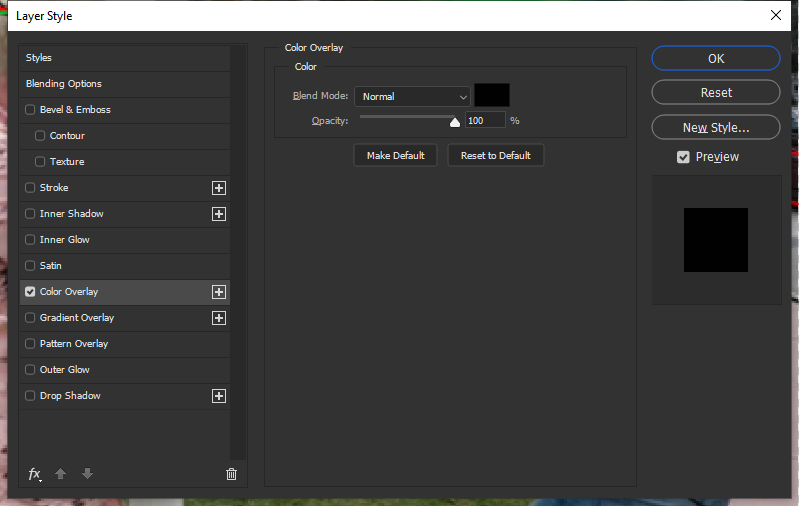
Task: Click the Opacity percentage input field
Action: tap(485, 120)
